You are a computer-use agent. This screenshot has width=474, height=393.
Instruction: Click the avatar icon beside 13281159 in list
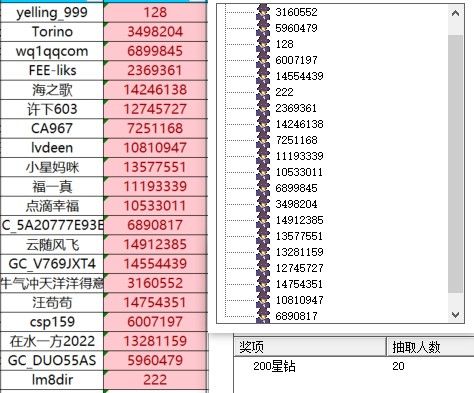coord(263,252)
